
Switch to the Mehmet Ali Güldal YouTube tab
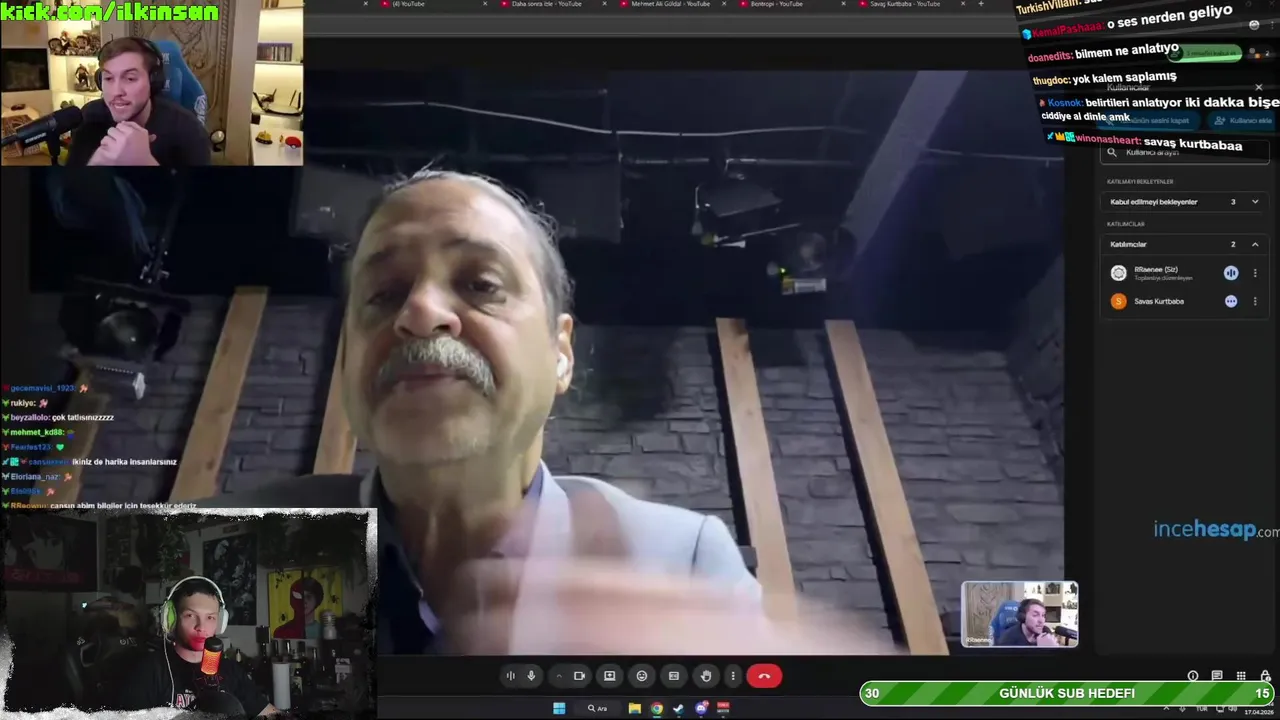(669, 4)
